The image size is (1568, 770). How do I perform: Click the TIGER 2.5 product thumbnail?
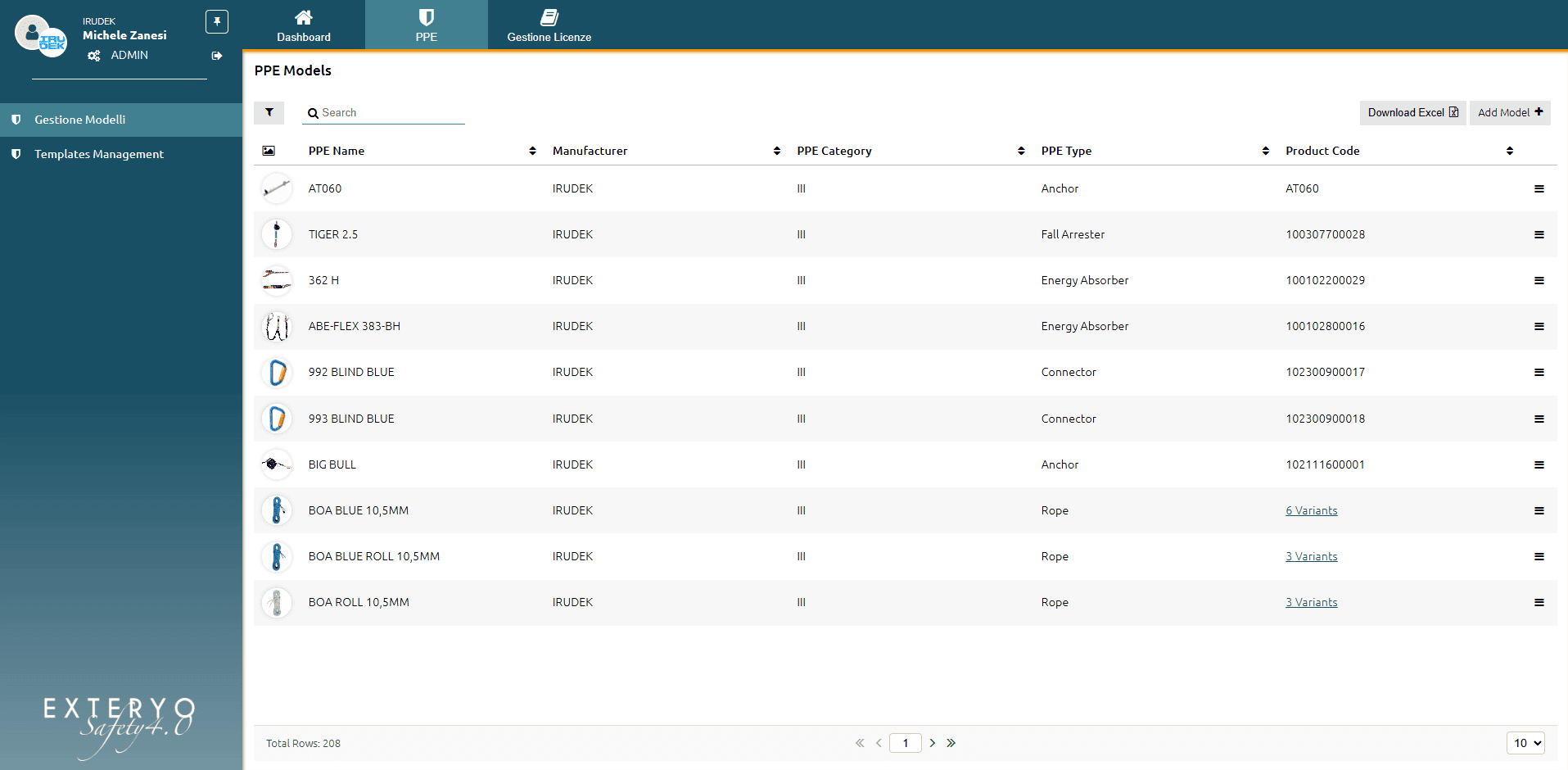277,234
